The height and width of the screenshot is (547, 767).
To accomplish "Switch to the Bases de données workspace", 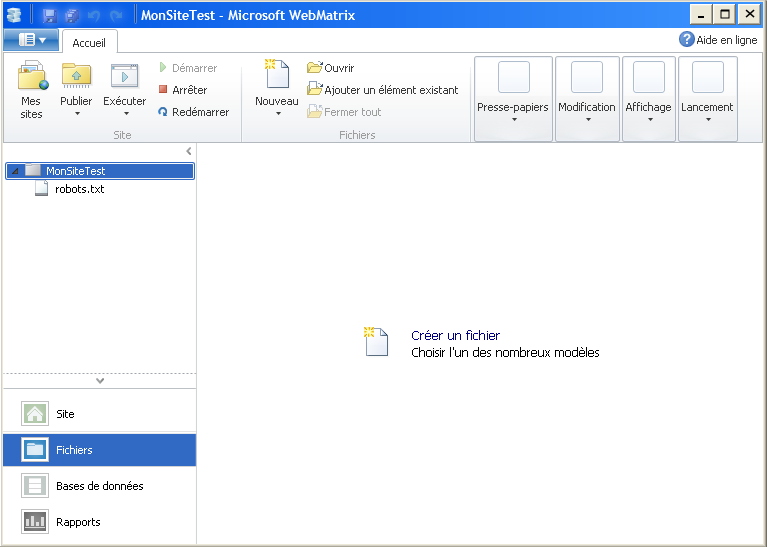I will [x=99, y=486].
